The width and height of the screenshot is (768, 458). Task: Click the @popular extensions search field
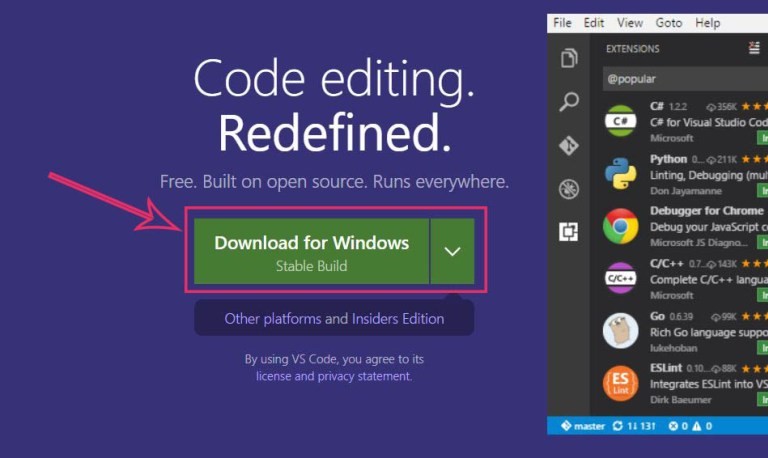(x=685, y=79)
